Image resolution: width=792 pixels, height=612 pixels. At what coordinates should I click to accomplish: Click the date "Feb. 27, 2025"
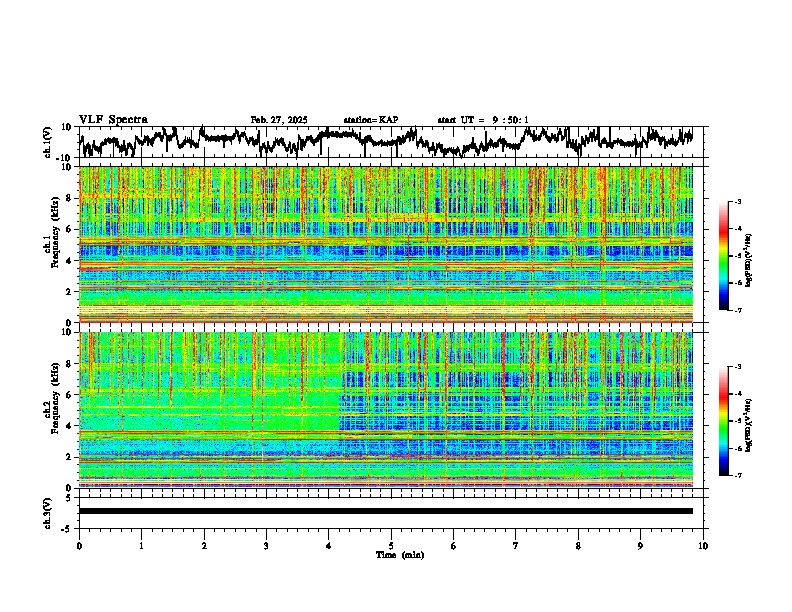tap(279, 120)
